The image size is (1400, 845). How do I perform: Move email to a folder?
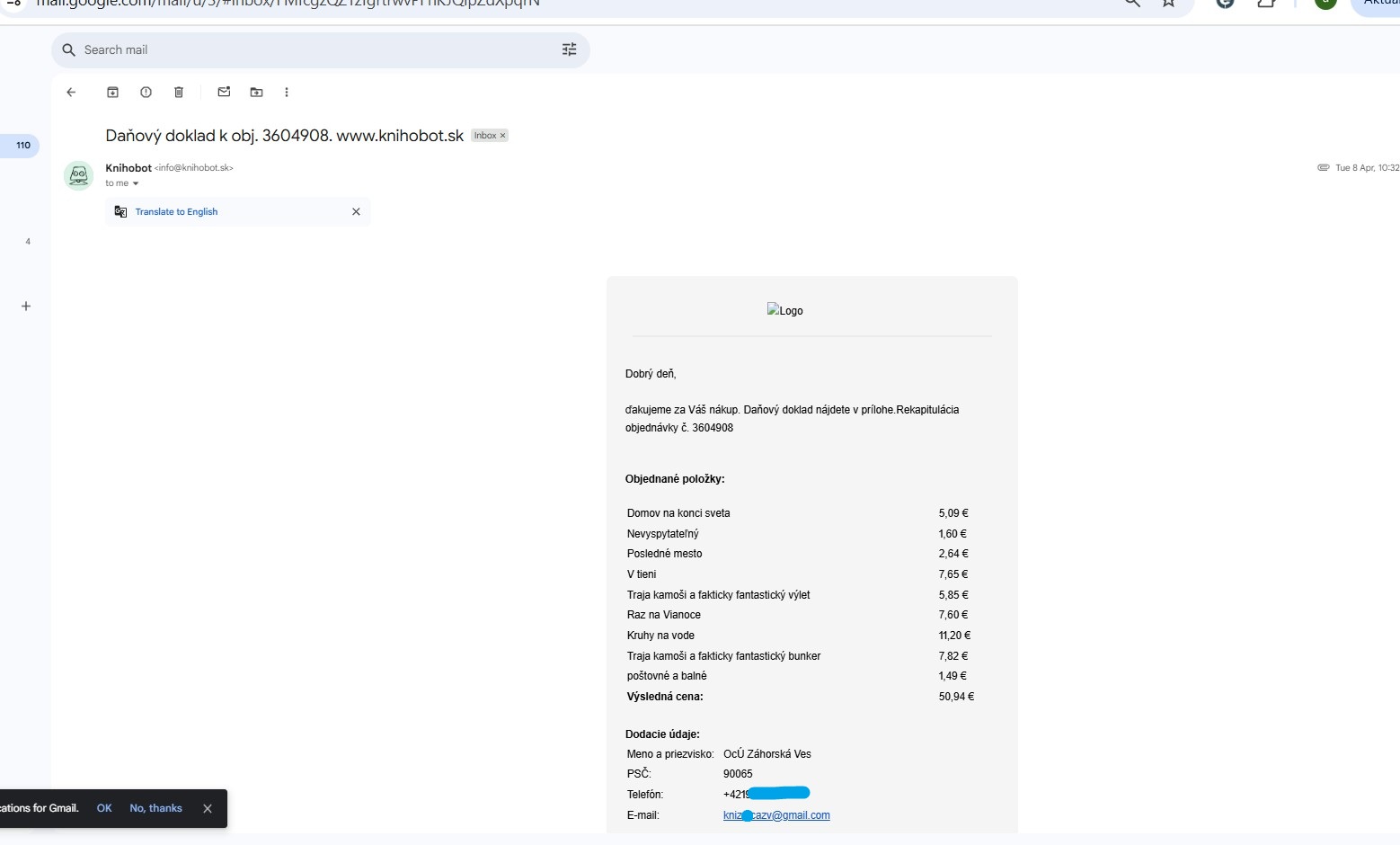click(256, 92)
